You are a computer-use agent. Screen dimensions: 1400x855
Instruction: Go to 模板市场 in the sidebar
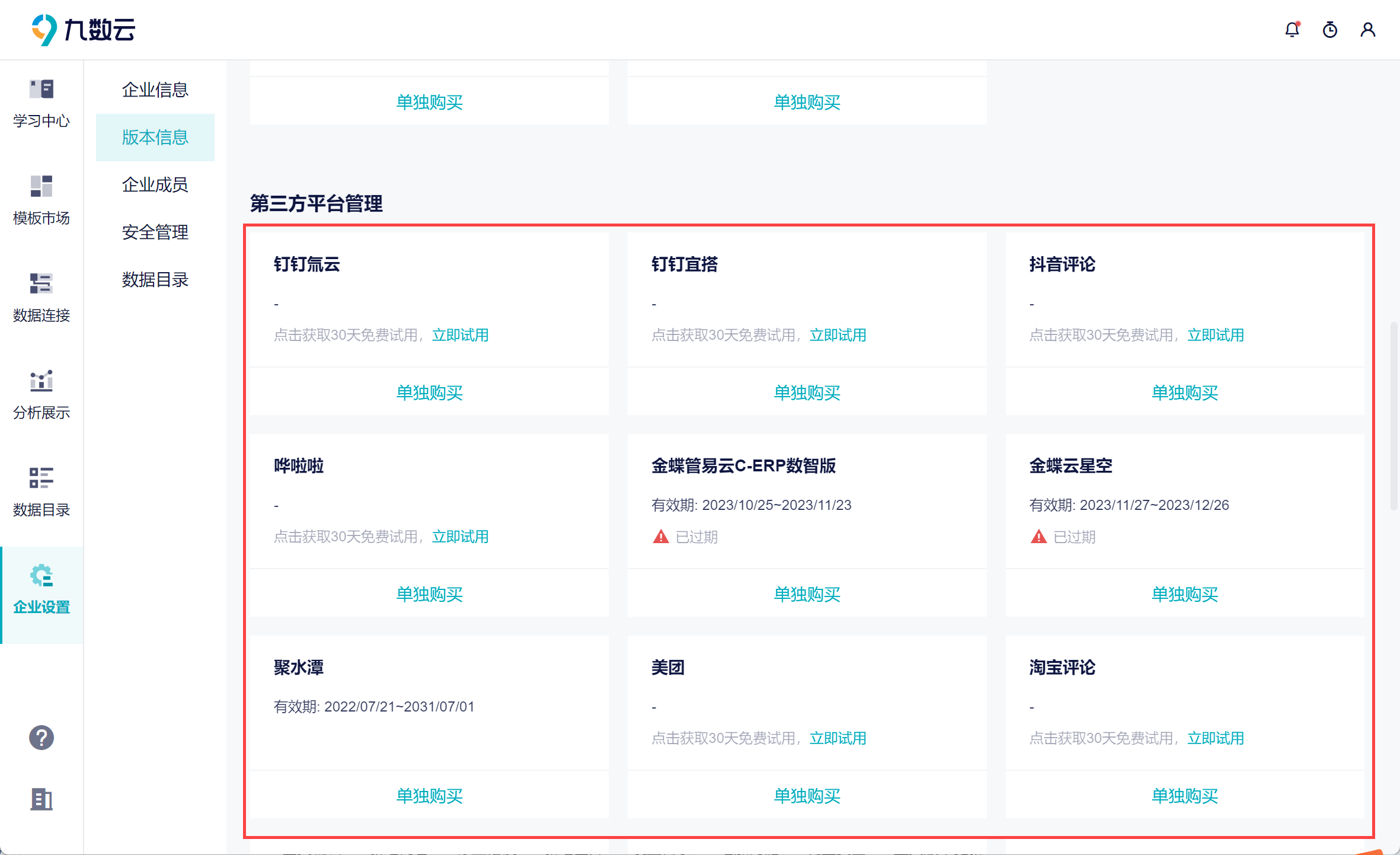(x=41, y=200)
